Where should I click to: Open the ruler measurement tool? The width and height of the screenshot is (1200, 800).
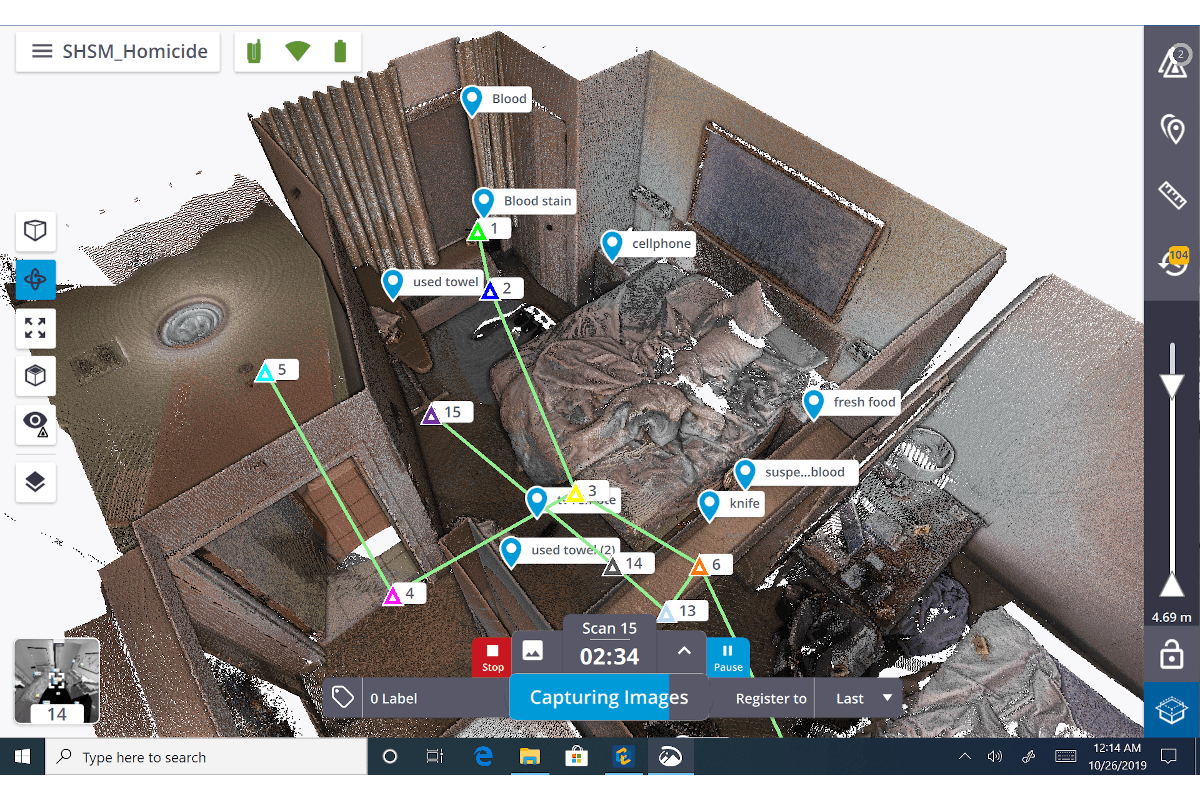(1171, 195)
